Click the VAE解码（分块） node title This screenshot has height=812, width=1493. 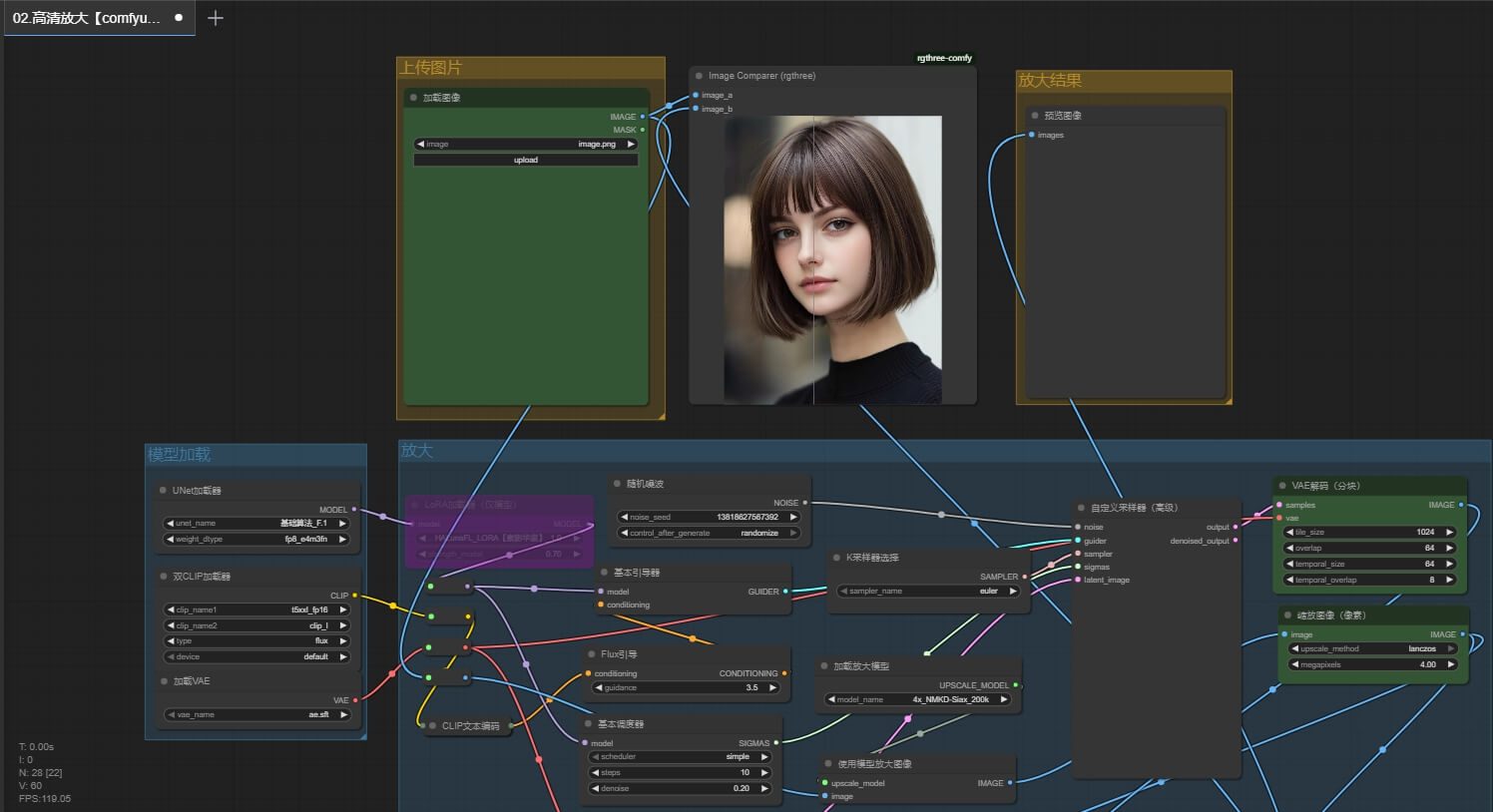coord(1326,486)
